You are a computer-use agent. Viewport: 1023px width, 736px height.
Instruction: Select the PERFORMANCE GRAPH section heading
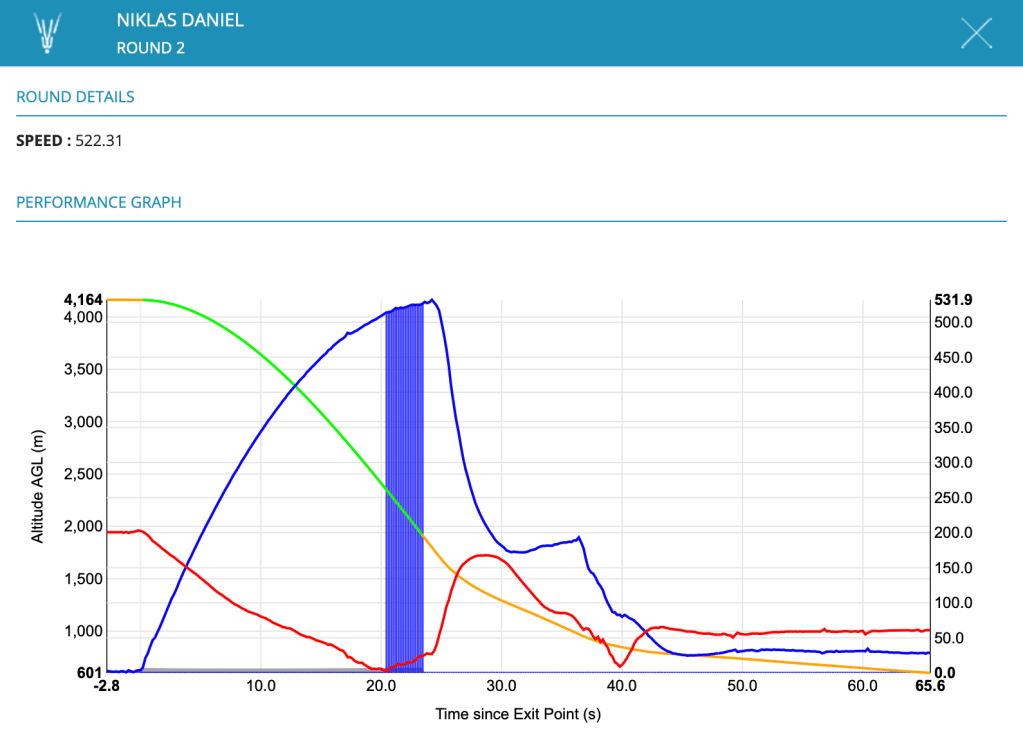tap(98, 202)
